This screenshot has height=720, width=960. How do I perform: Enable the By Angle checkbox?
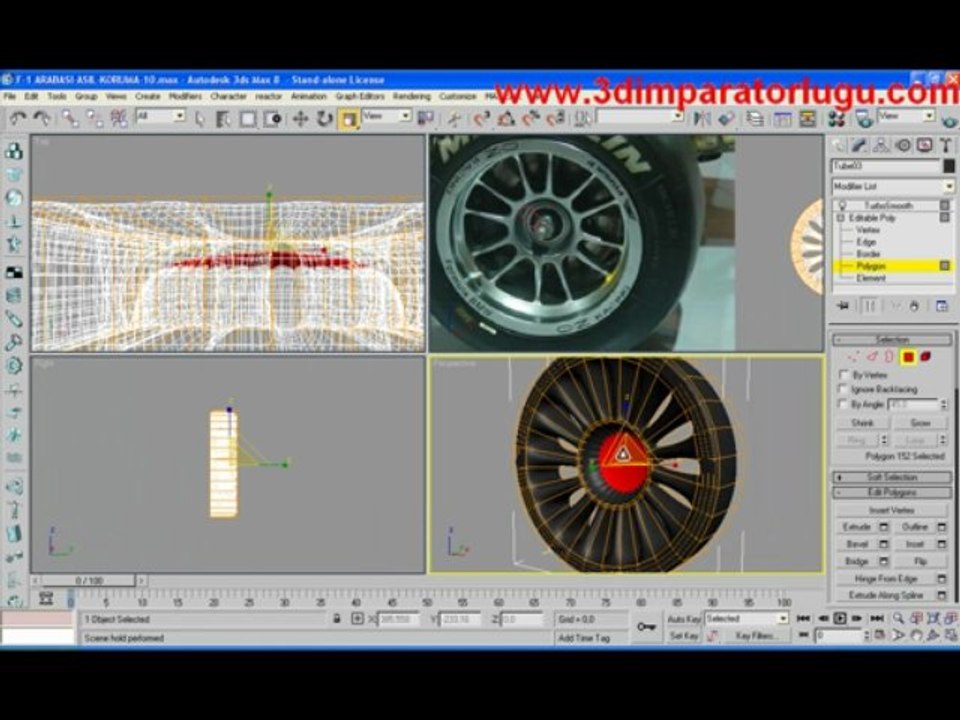click(844, 404)
